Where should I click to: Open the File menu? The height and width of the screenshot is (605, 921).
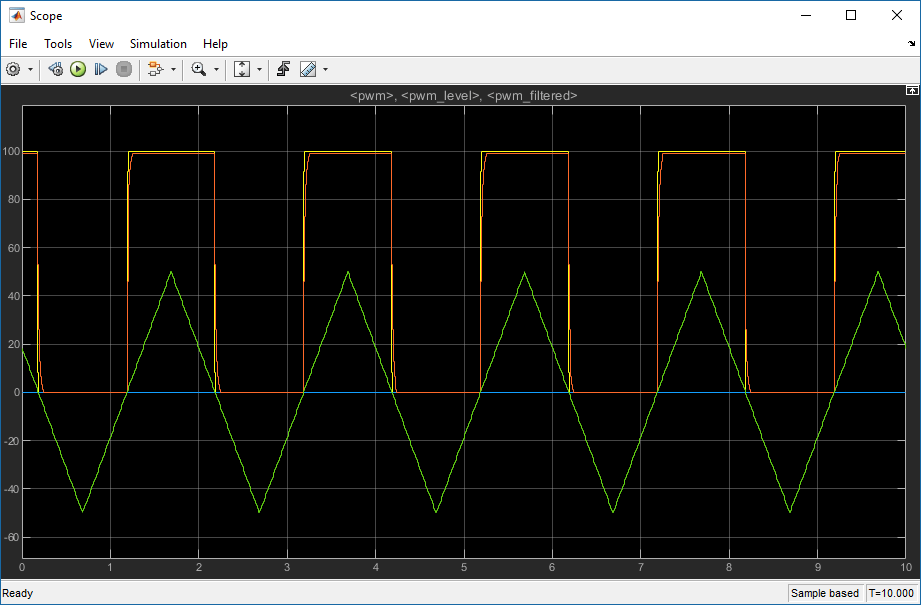[18, 44]
